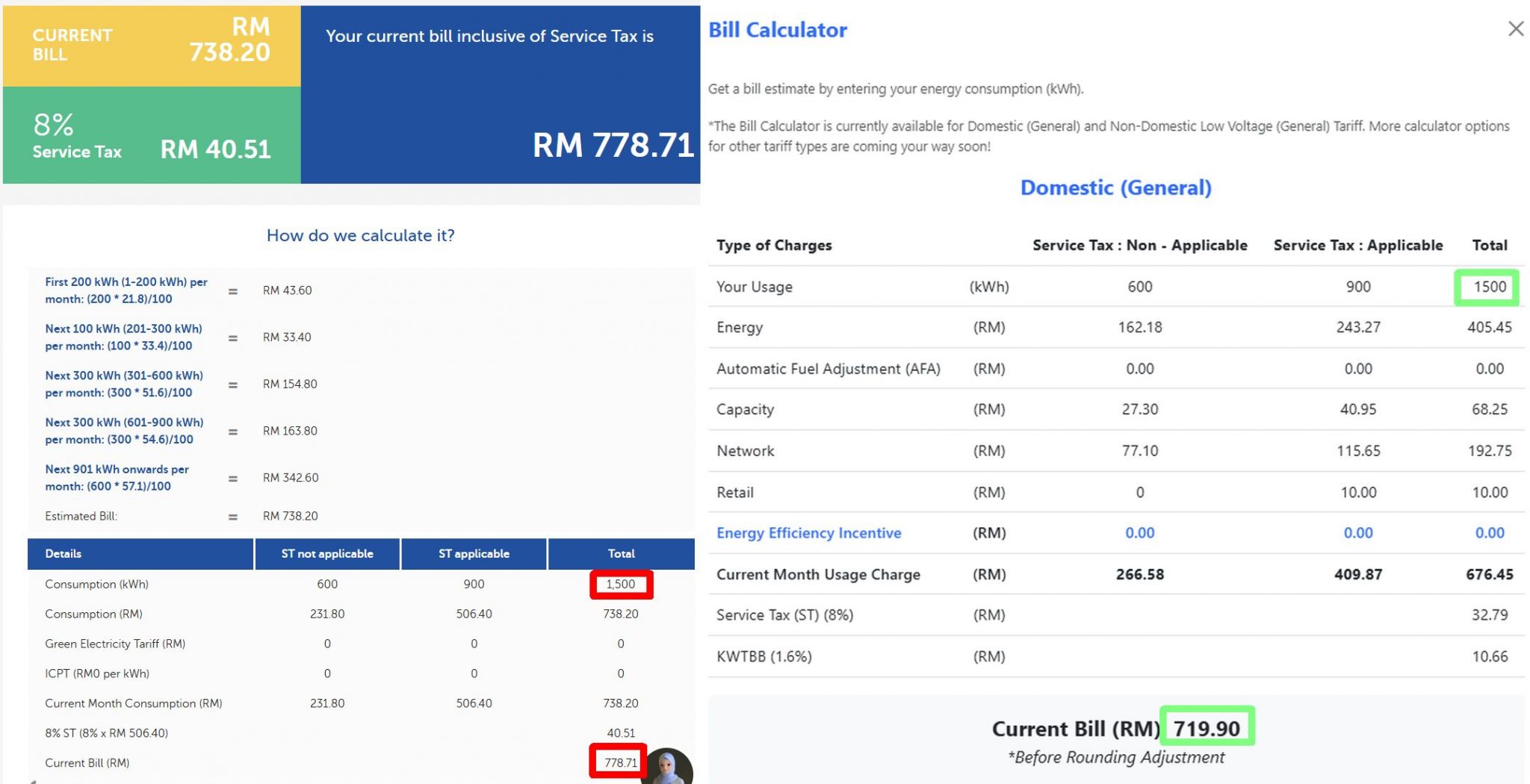Click the 1500 kWh highlighted usage value
The height and width of the screenshot is (784, 1530).
(x=1487, y=286)
